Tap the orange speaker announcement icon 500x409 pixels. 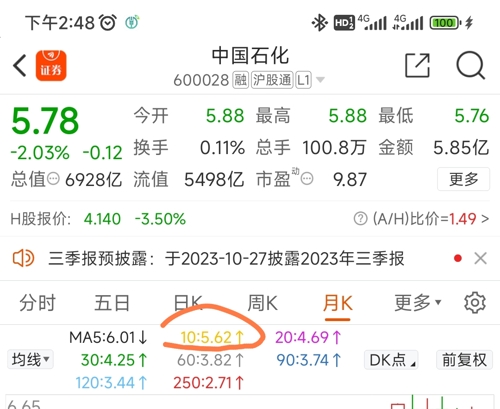[23, 258]
